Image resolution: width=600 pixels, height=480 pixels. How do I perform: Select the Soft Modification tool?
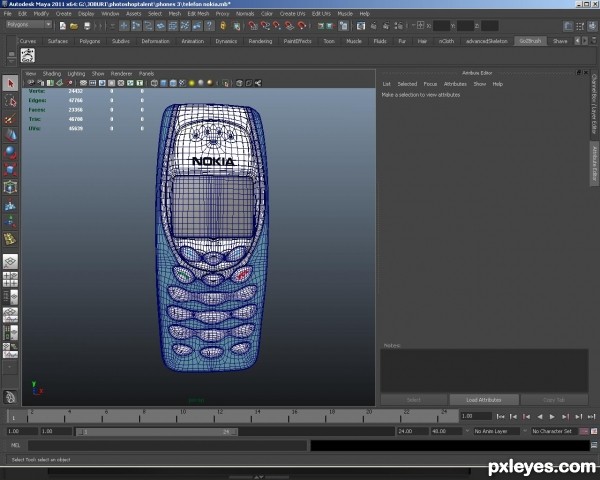(x=10, y=205)
